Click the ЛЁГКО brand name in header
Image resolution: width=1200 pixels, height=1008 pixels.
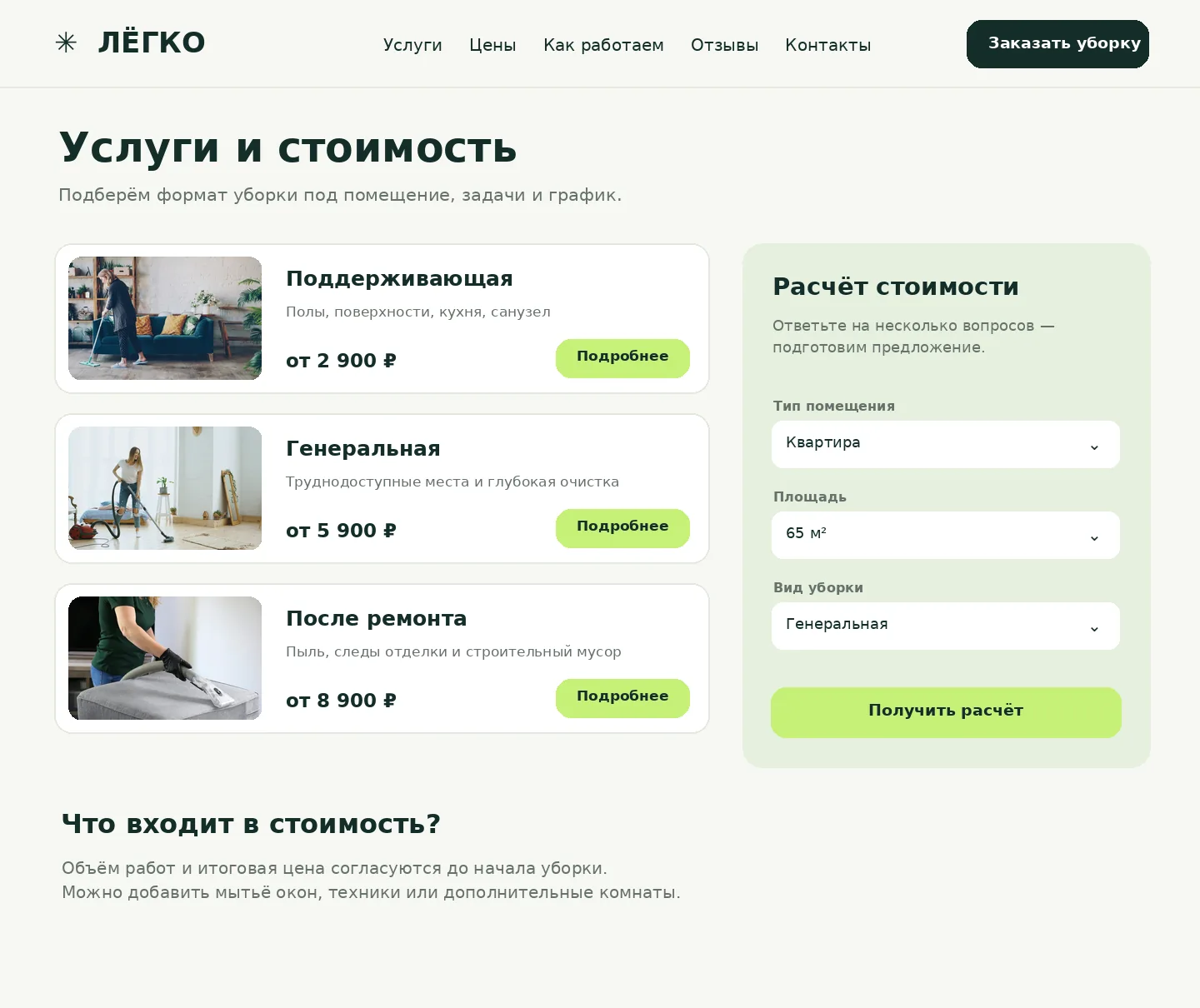(152, 42)
